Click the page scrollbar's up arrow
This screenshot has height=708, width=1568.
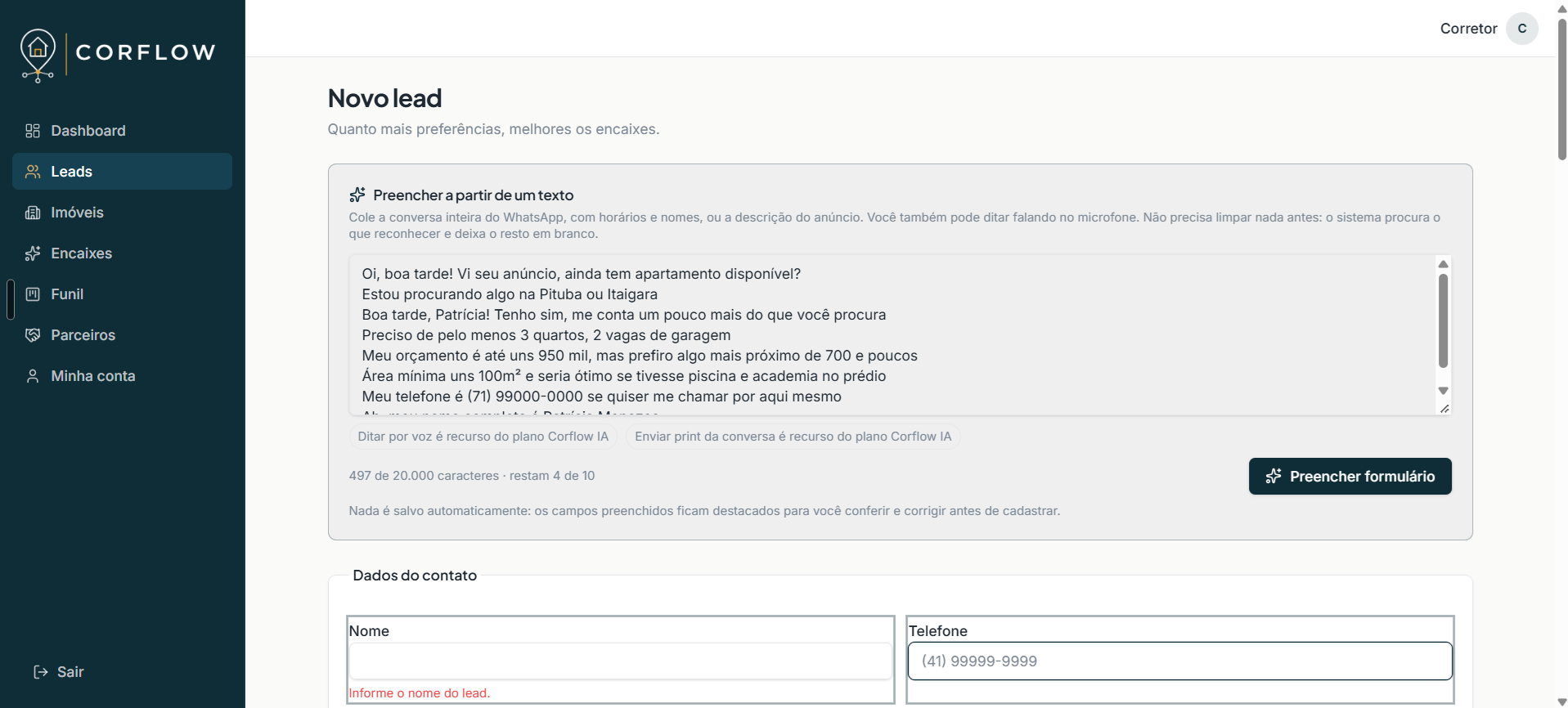1561,7
